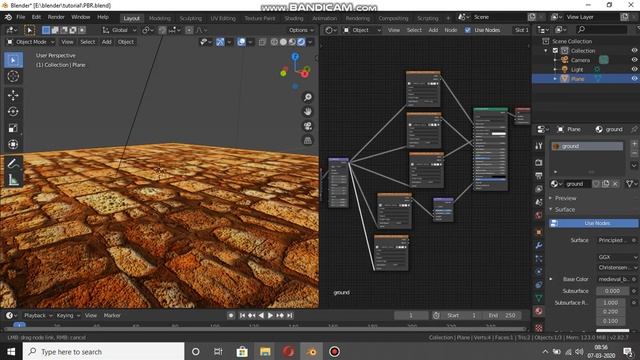Click the Subsurface value slider
The width and height of the screenshot is (640, 360).
point(612,291)
